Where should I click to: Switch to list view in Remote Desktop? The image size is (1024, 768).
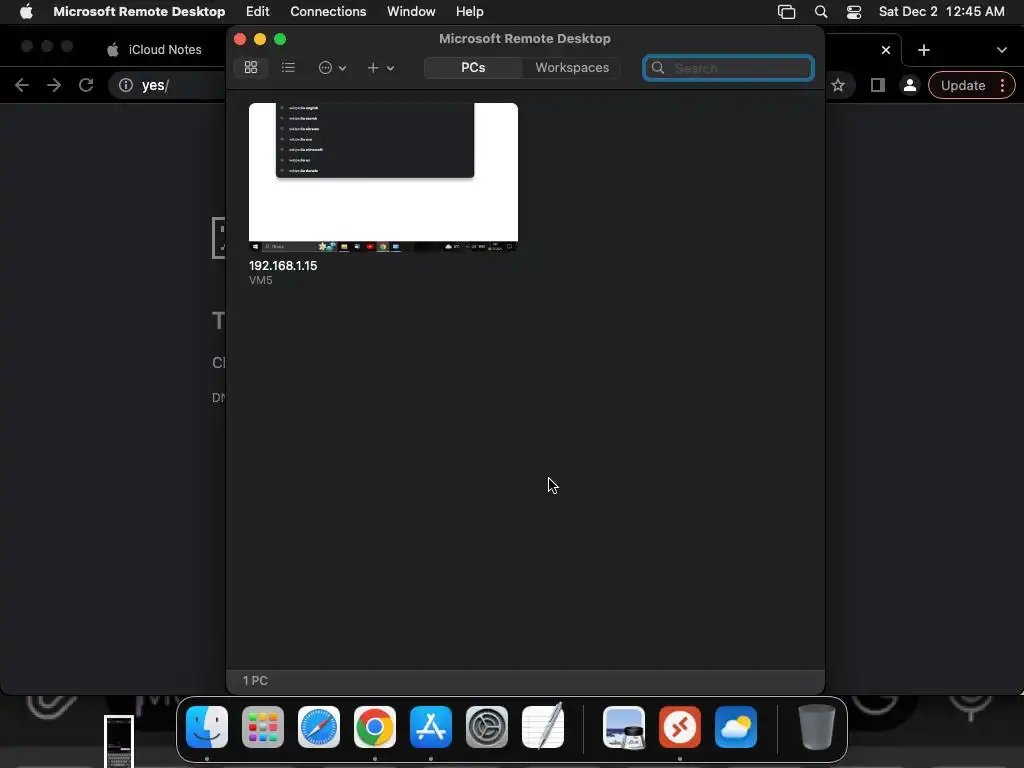coord(288,67)
